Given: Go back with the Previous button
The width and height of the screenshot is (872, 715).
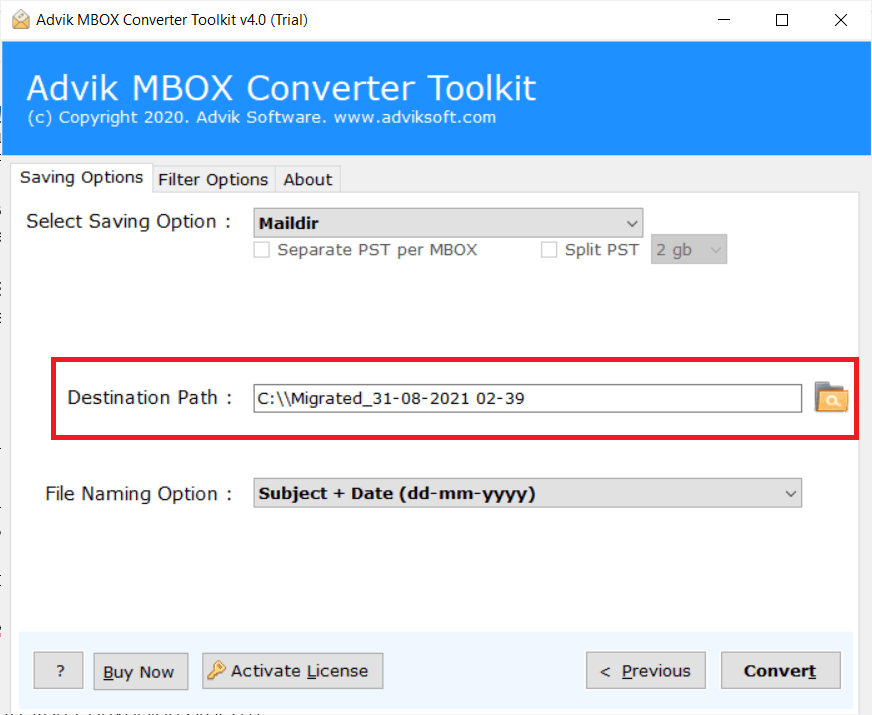Looking at the screenshot, I should [646, 671].
